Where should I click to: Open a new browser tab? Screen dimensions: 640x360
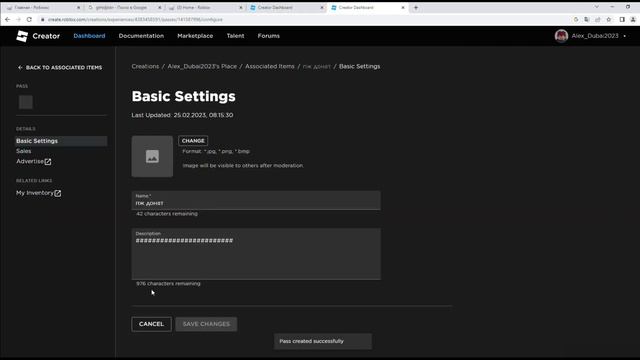coord(416,7)
